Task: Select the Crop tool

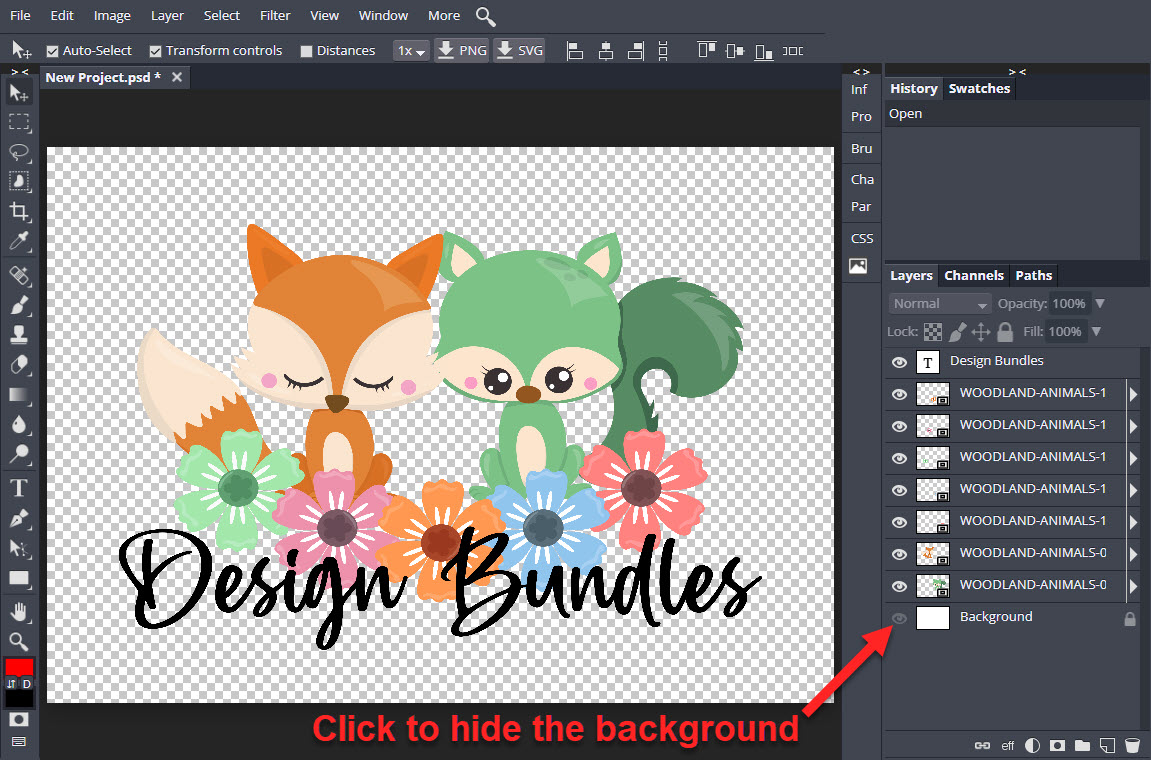Action: (x=19, y=212)
